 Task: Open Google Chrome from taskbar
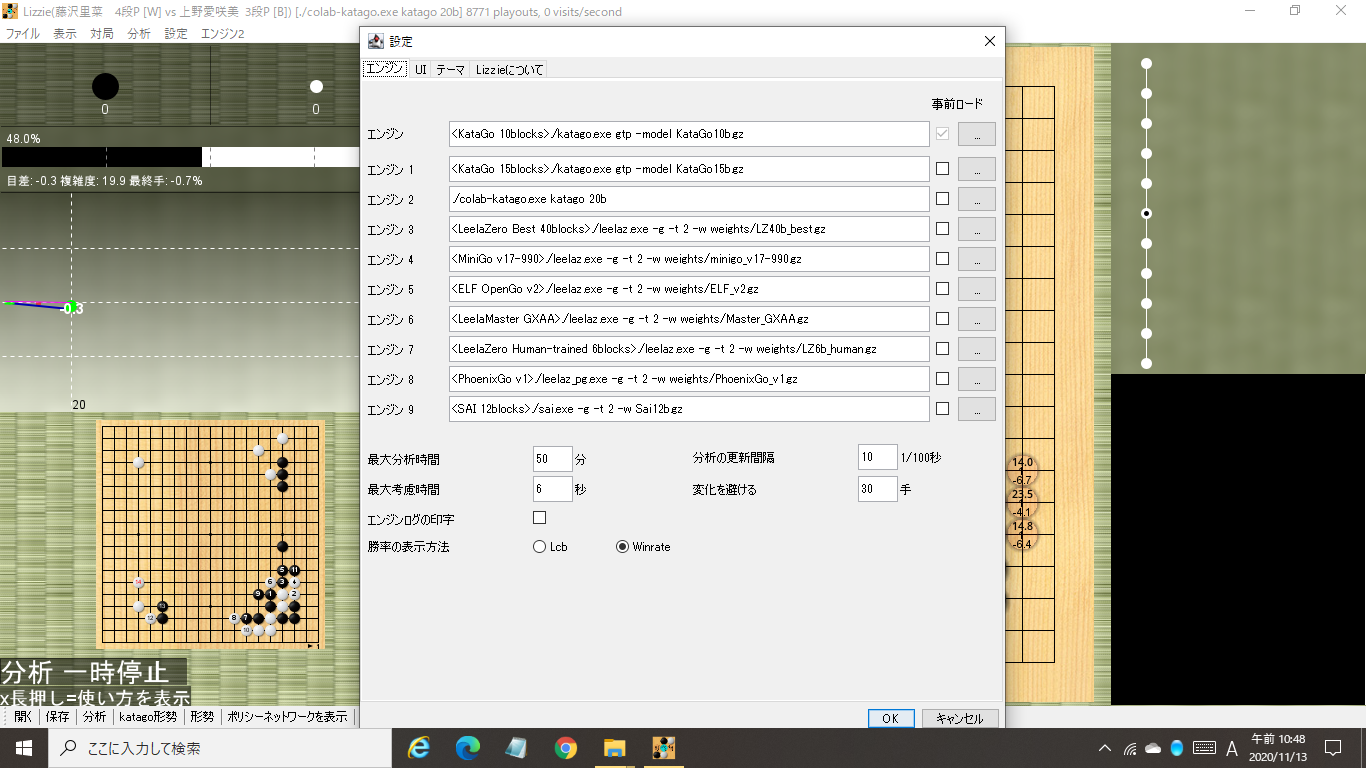pyautogui.click(x=566, y=747)
